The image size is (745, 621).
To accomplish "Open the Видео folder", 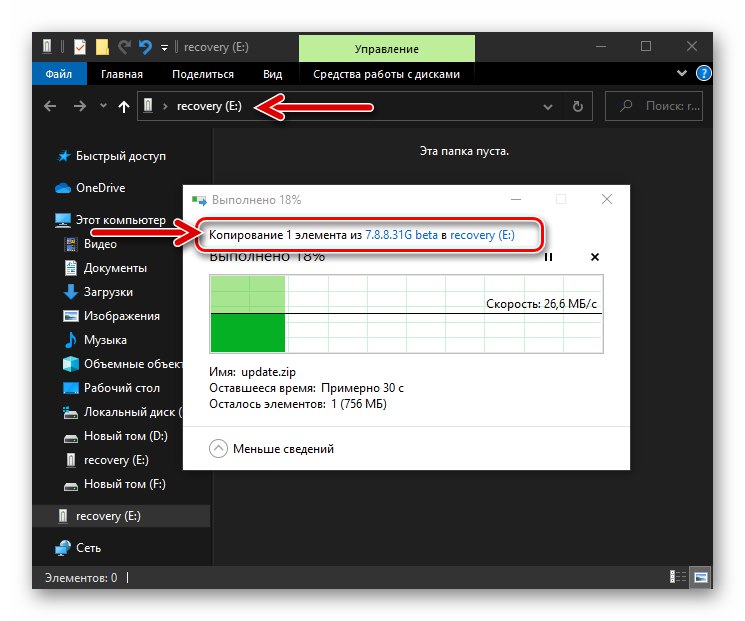I will (100, 244).
